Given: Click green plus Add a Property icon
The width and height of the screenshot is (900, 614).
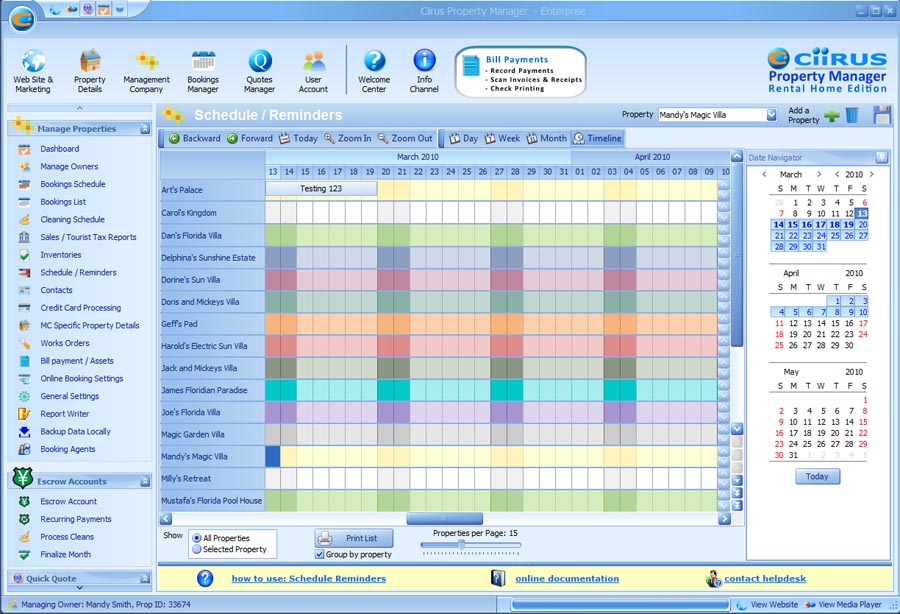Looking at the screenshot, I should coord(831,115).
